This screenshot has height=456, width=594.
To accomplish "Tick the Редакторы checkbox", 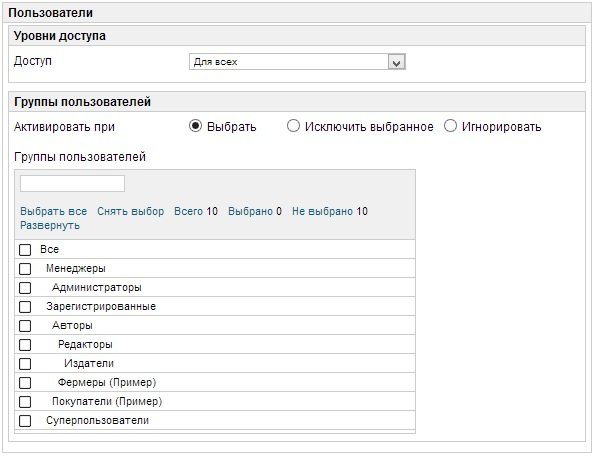I will click(x=25, y=345).
